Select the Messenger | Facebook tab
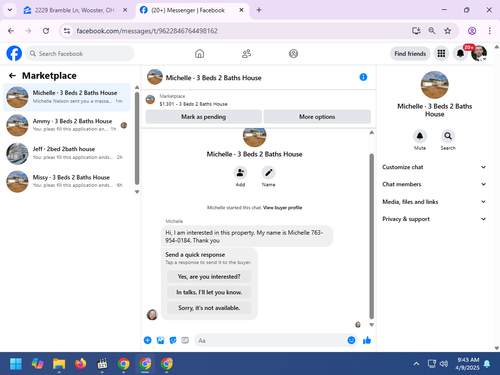The image size is (500, 375). point(192,10)
